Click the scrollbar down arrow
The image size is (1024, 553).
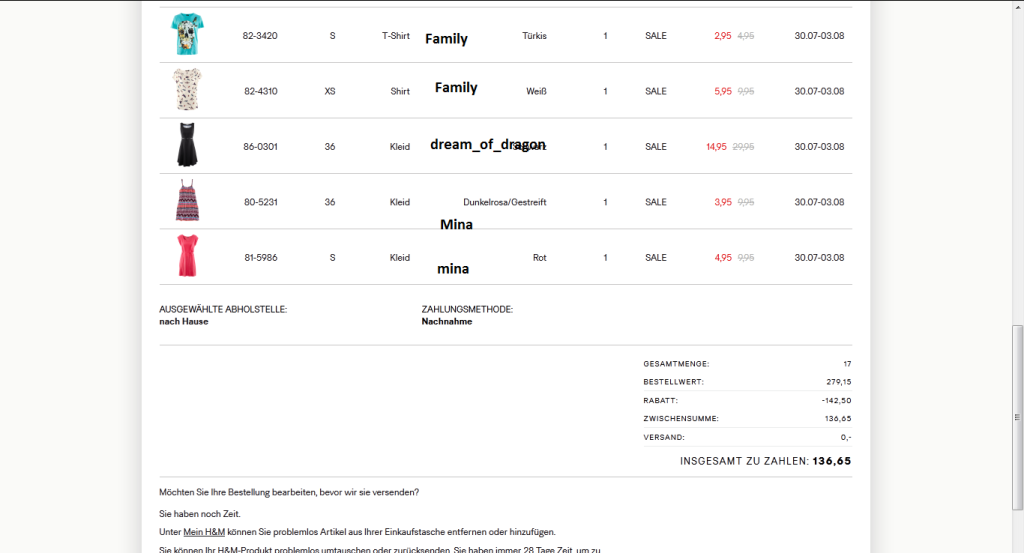coord(1017,546)
